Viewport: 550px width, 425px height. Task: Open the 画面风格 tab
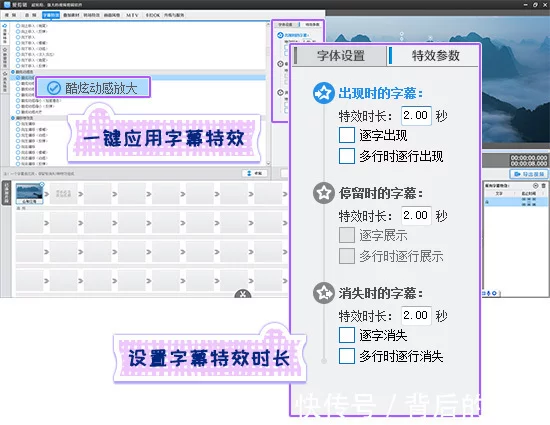click(x=112, y=15)
